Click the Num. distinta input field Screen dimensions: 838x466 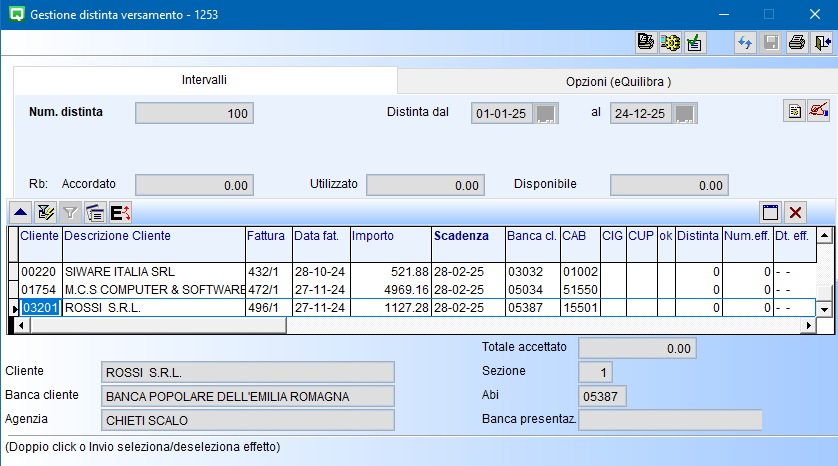pos(194,113)
